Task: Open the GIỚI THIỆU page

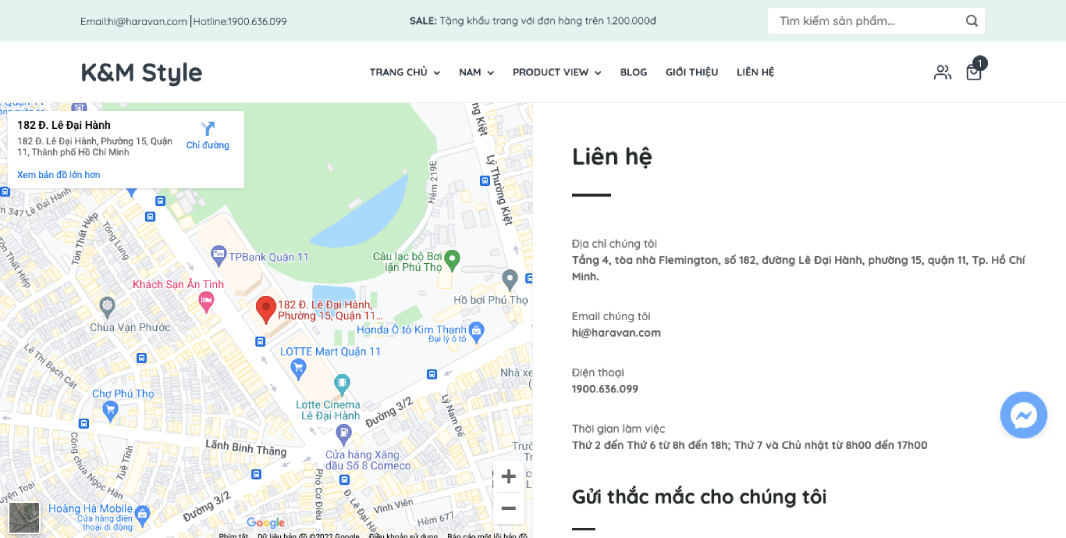Action: 691,72
